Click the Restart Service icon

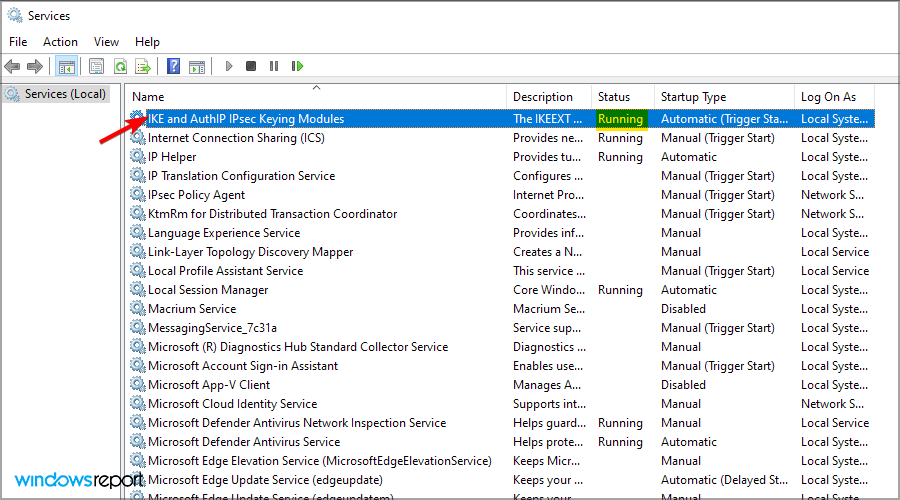(x=297, y=67)
